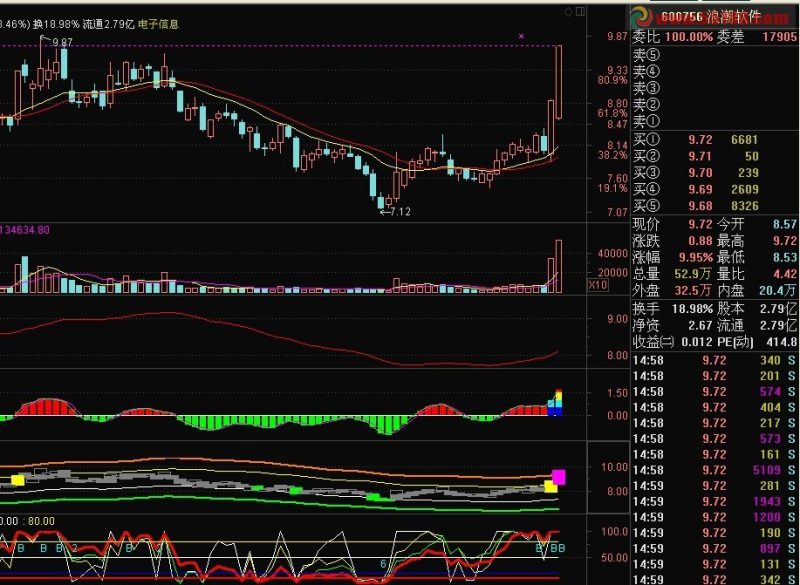The image size is (800, 585).
Task: Click the 134634.80 volume indicator value
Action: tap(24, 230)
